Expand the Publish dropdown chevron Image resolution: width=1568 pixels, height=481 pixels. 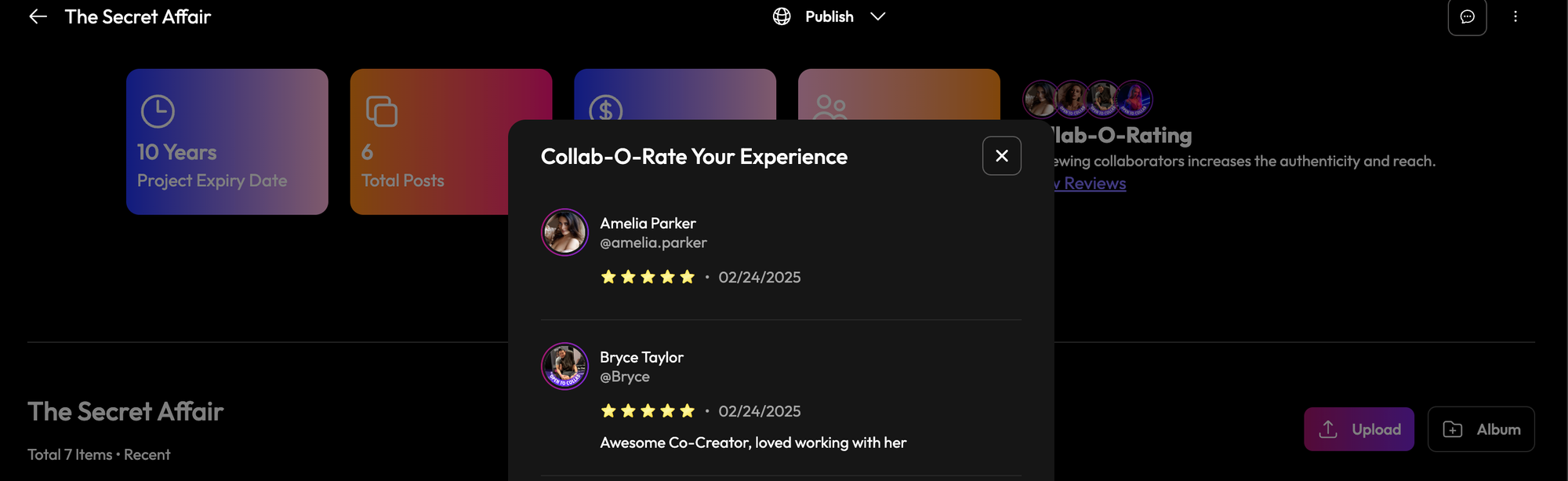click(x=878, y=16)
